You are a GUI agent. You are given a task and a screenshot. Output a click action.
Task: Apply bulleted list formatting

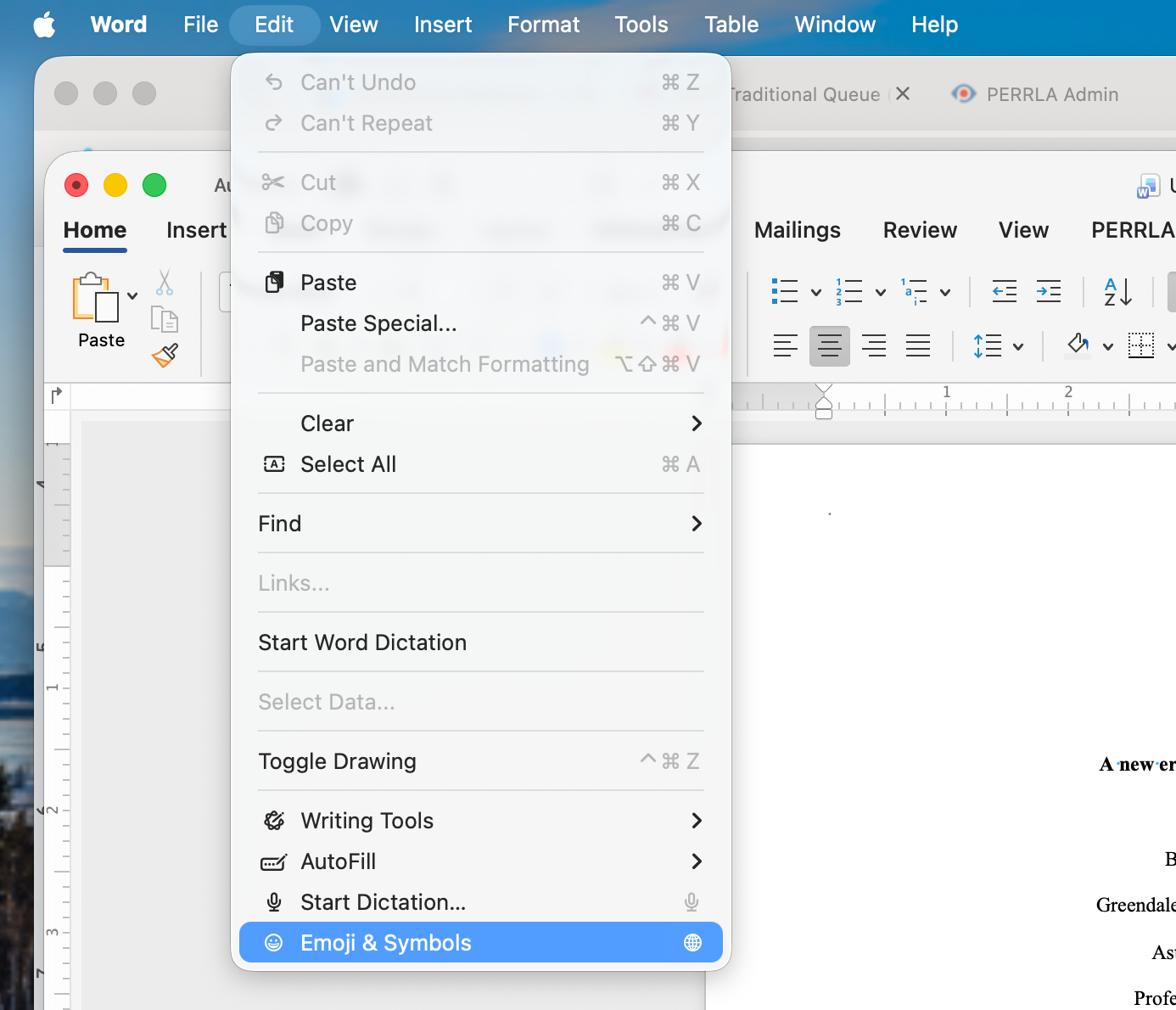point(785,292)
